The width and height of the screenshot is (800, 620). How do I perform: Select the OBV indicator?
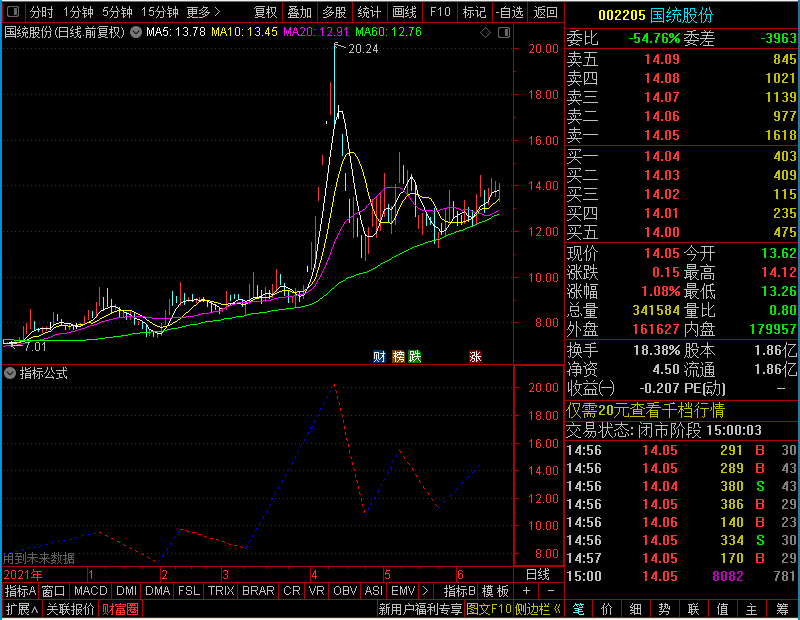[x=345, y=591]
